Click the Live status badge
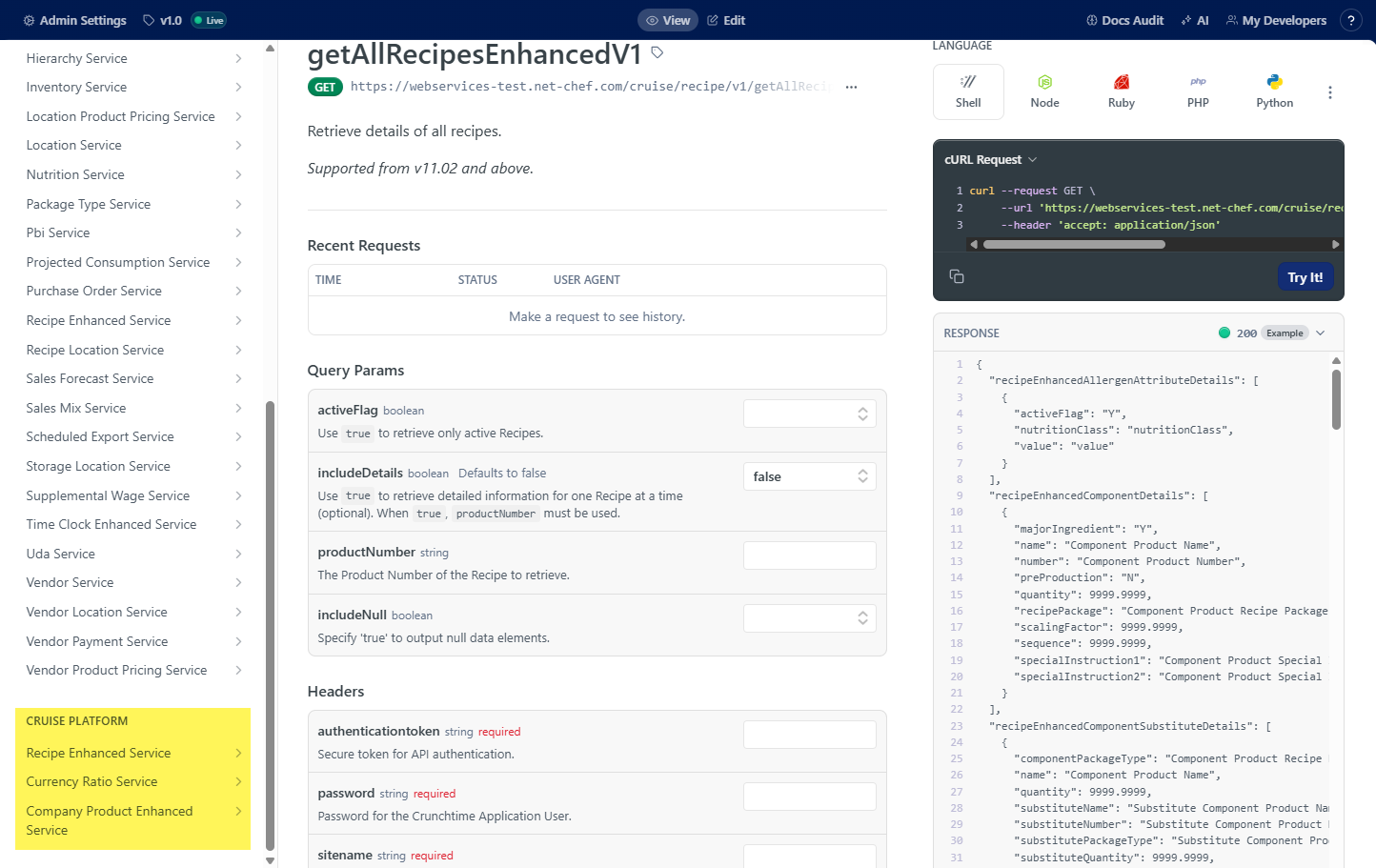 click(x=209, y=20)
